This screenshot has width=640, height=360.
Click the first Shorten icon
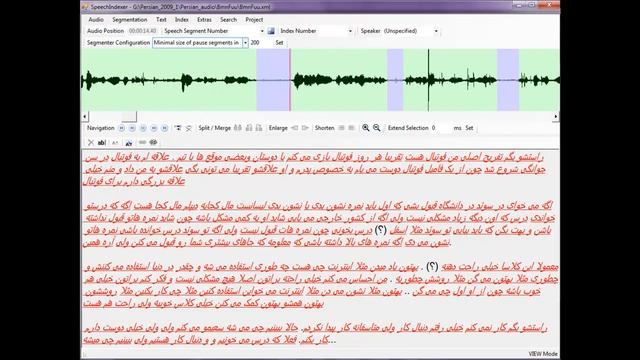[x=342, y=128]
